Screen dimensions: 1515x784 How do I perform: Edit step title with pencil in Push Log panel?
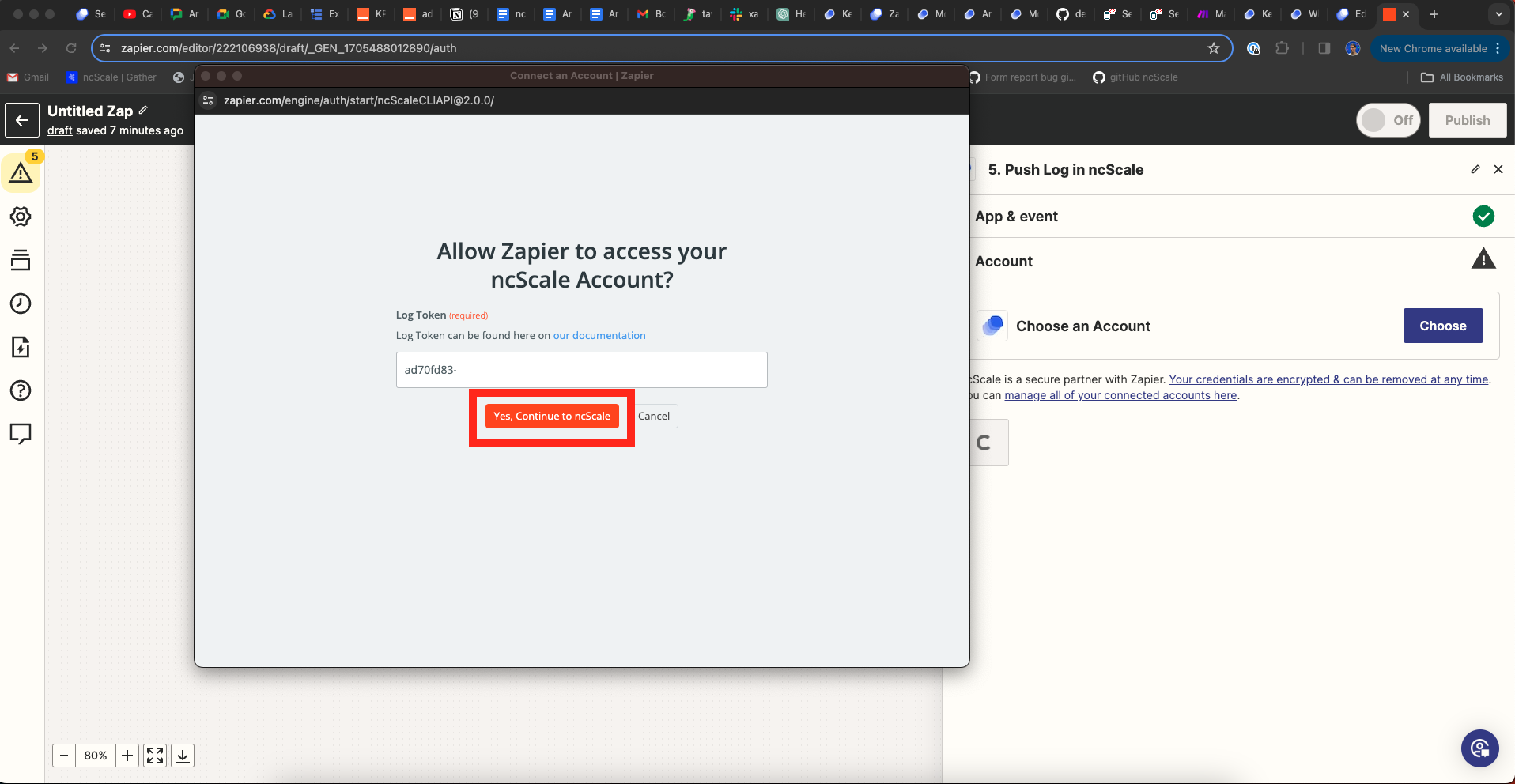coord(1475,169)
